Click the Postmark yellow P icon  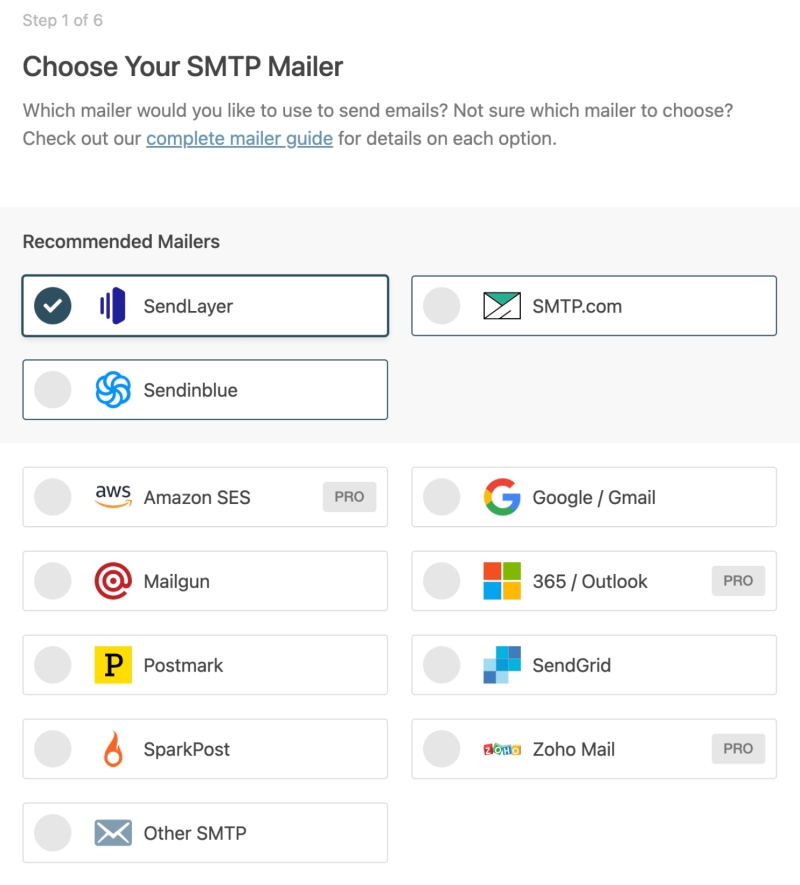pos(114,664)
